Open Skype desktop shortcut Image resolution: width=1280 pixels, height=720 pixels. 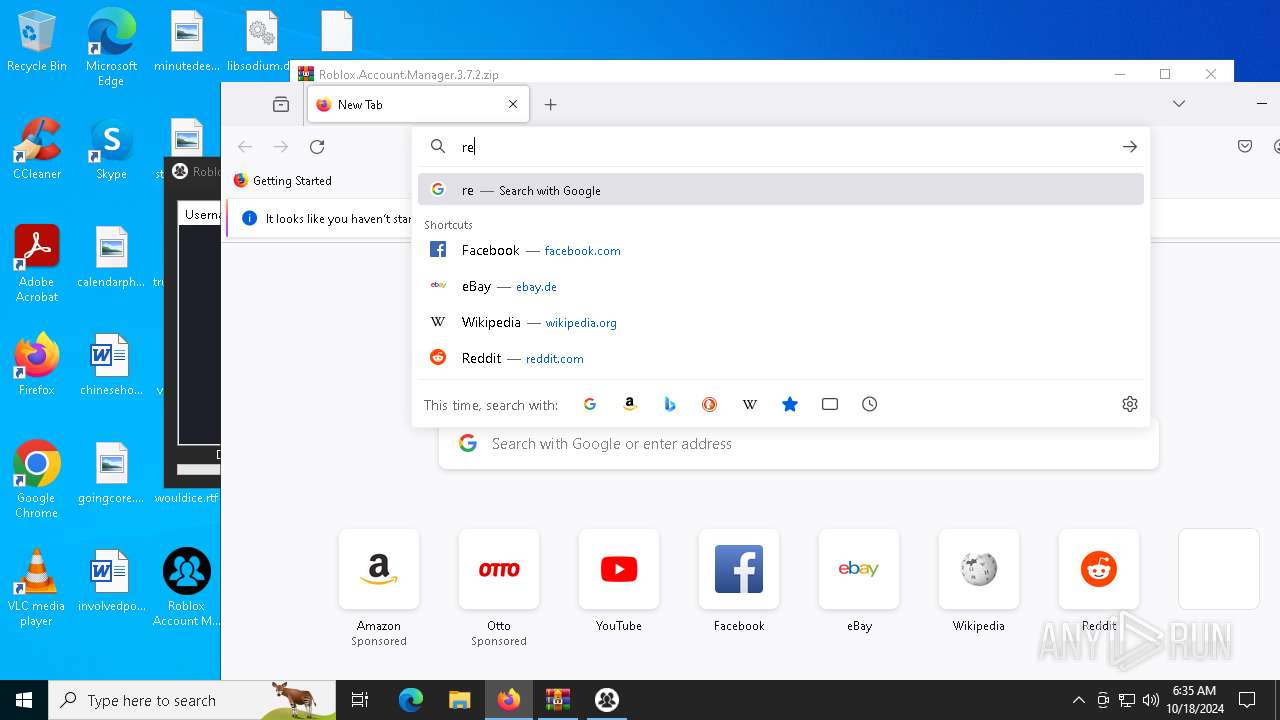(111, 150)
